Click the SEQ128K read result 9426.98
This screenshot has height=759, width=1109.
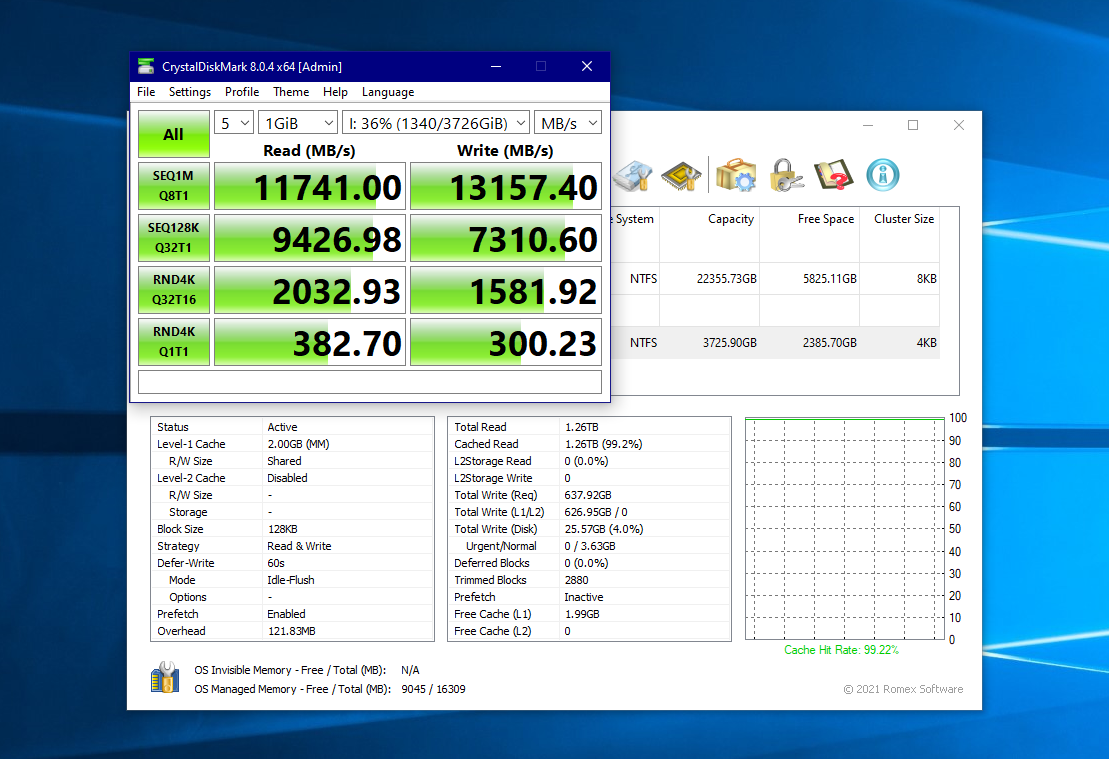pyautogui.click(x=310, y=238)
